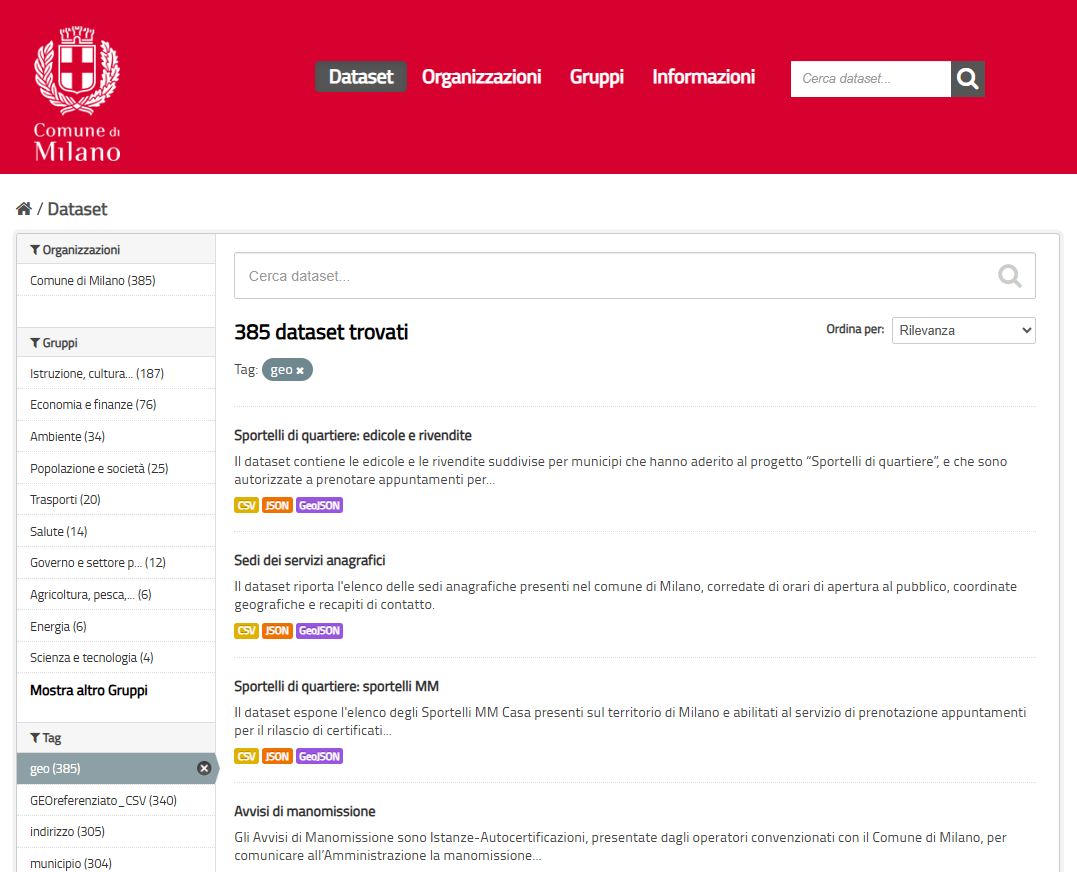Open the Informazioni menu item

(x=703, y=77)
